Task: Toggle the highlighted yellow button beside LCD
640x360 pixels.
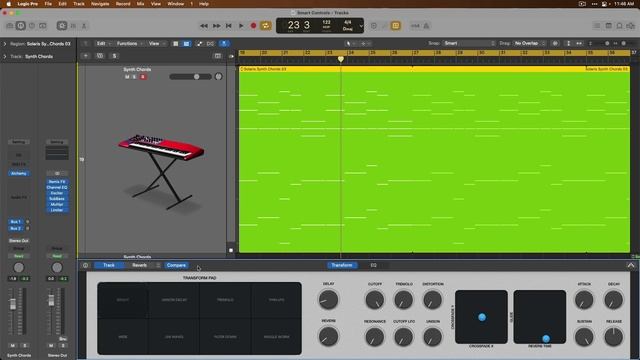Action: point(396,26)
